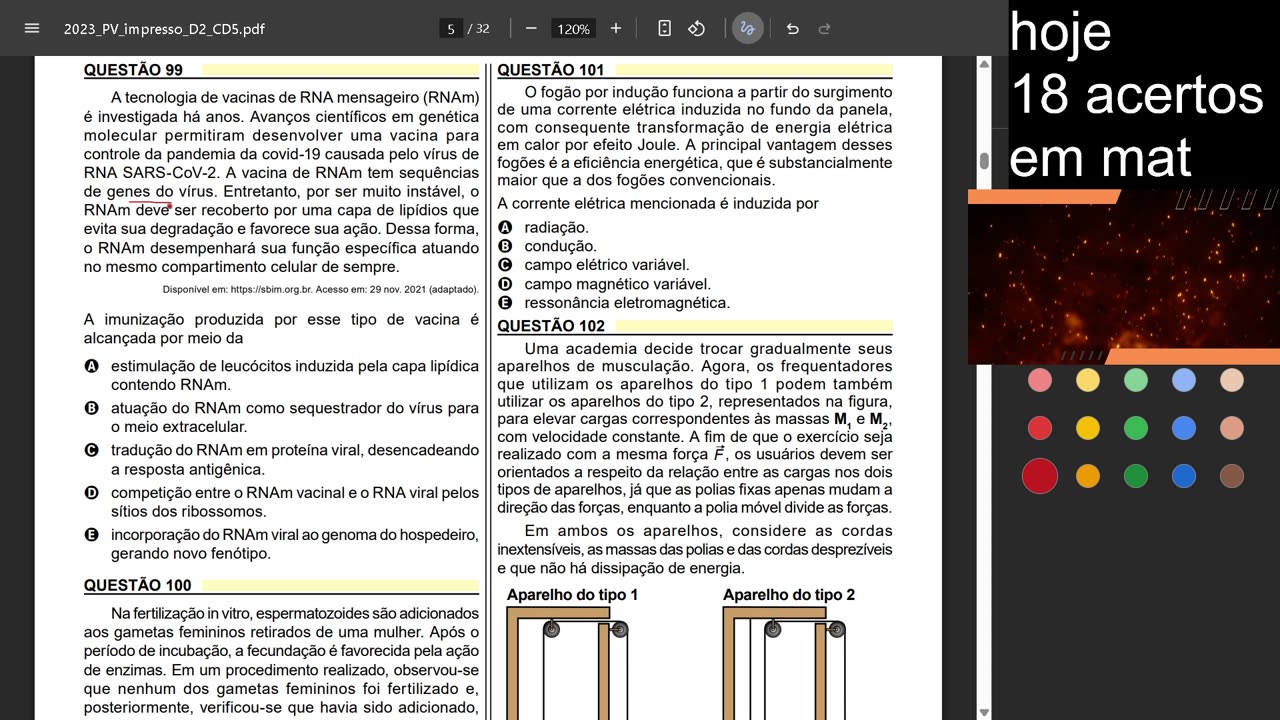This screenshot has height=720, width=1280.
Task: Choose the dark blue swatch in bottom row
Action: (1184, 476)
